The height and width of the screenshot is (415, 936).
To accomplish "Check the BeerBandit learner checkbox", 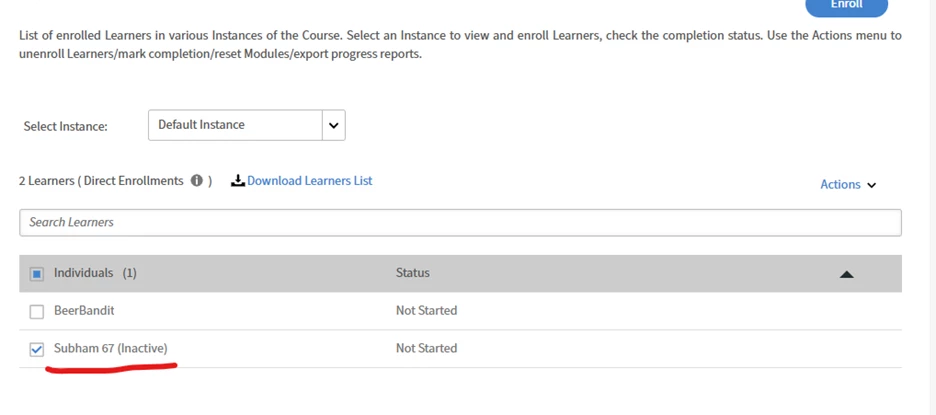I will pos(37,312).
